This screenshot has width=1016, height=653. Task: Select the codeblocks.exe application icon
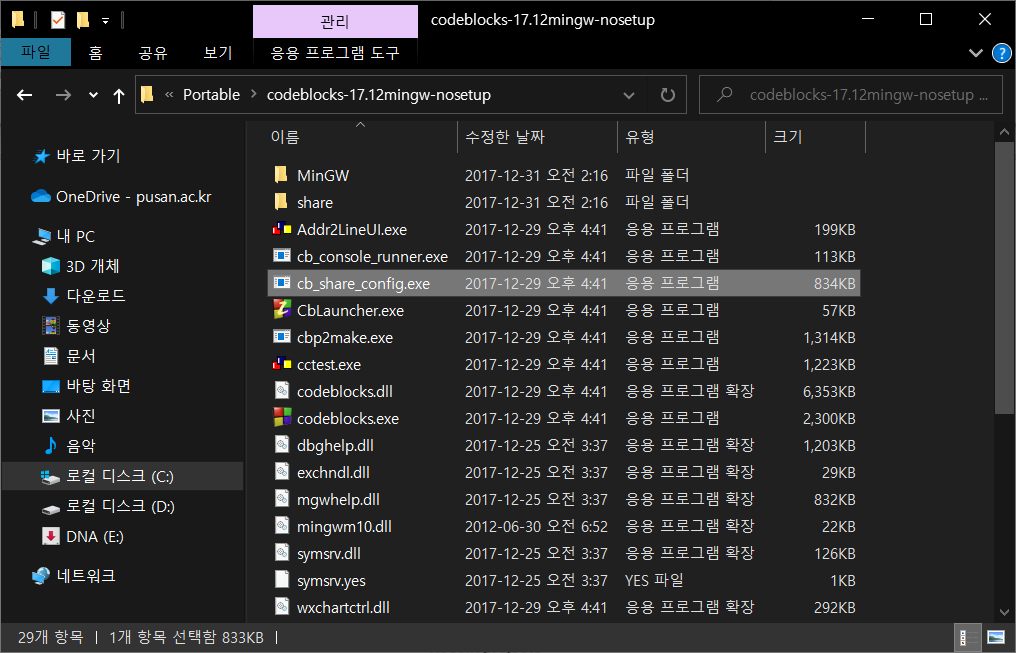click(281, 418)
